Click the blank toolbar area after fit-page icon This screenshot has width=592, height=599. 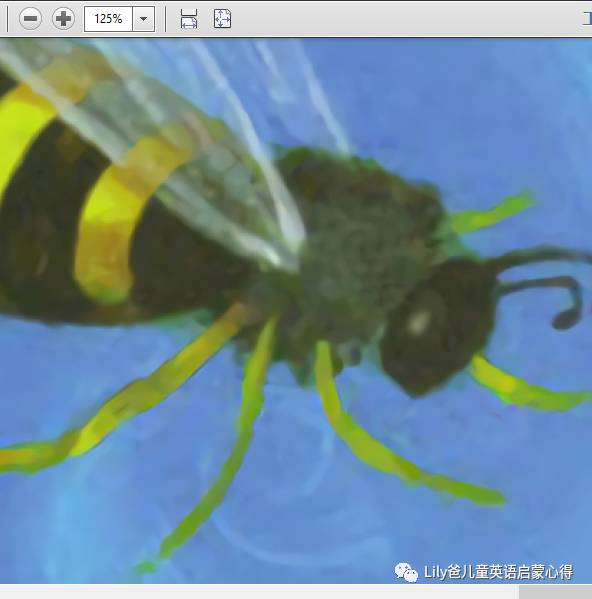tap(405, 19)
